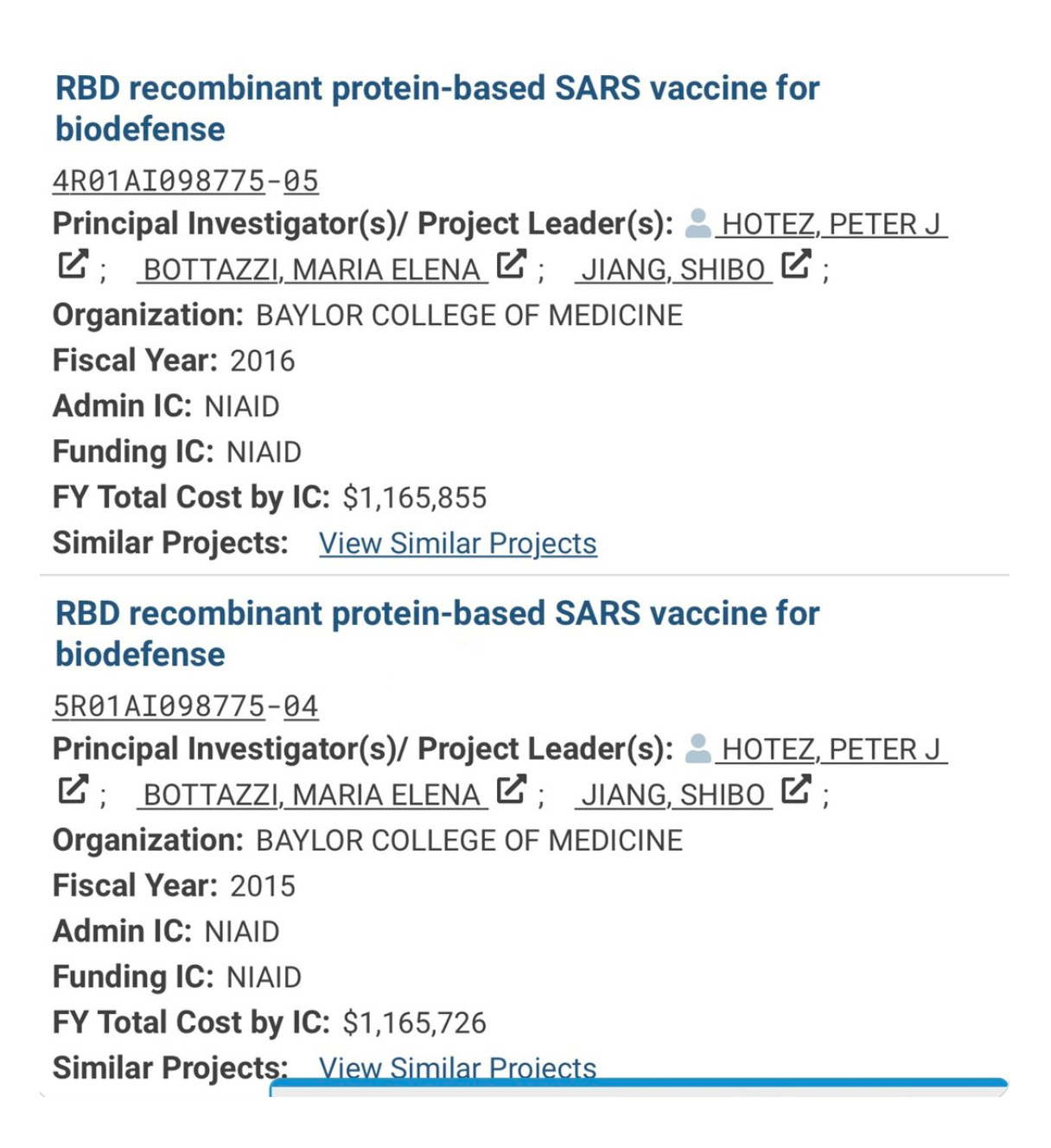Click the blue horizontal bar at the bottom
1051x1148 pixels.
pos(638,1084)
